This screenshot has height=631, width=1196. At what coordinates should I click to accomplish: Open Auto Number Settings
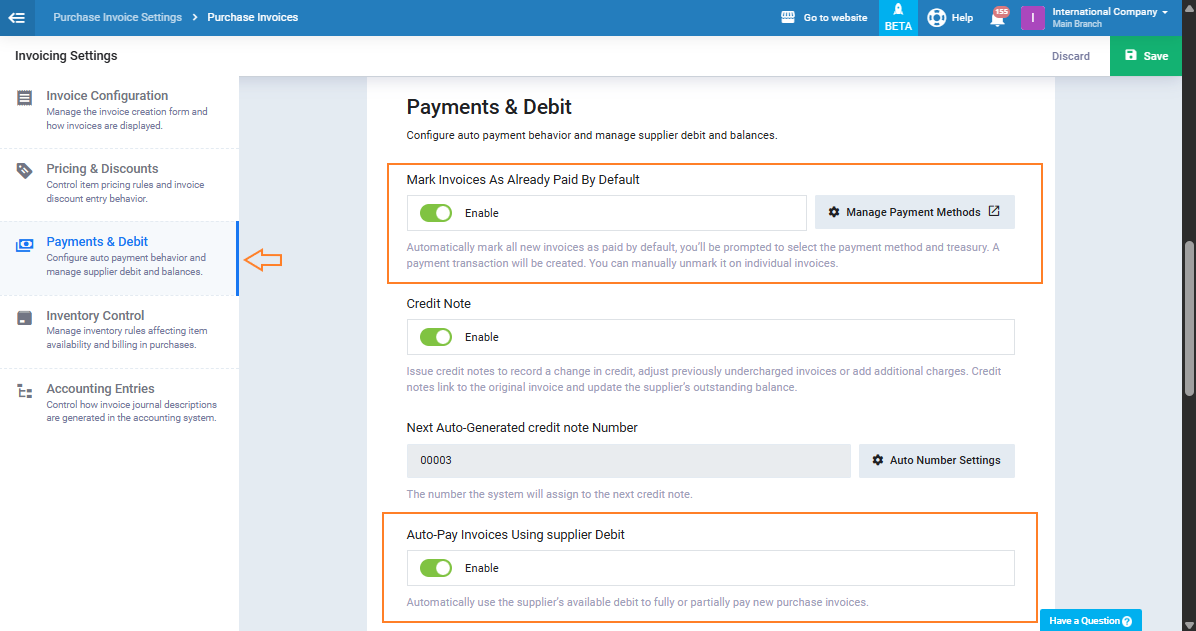coord(936,460)
